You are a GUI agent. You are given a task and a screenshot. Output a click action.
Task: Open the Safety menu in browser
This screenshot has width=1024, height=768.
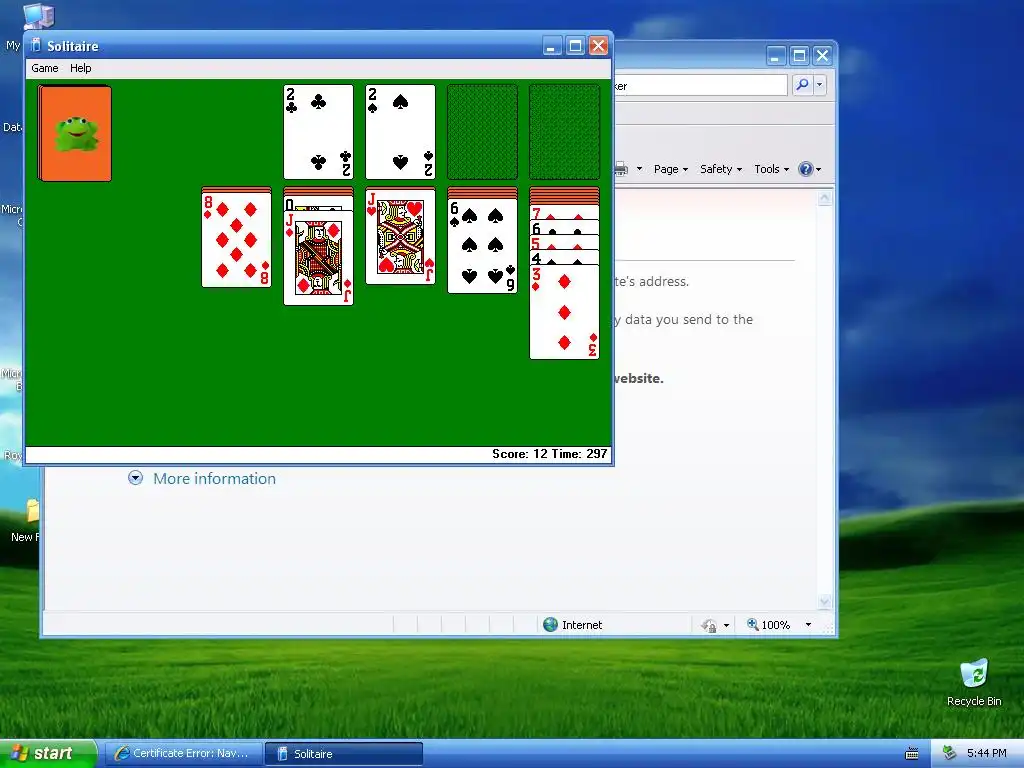[x=721, y=169]
